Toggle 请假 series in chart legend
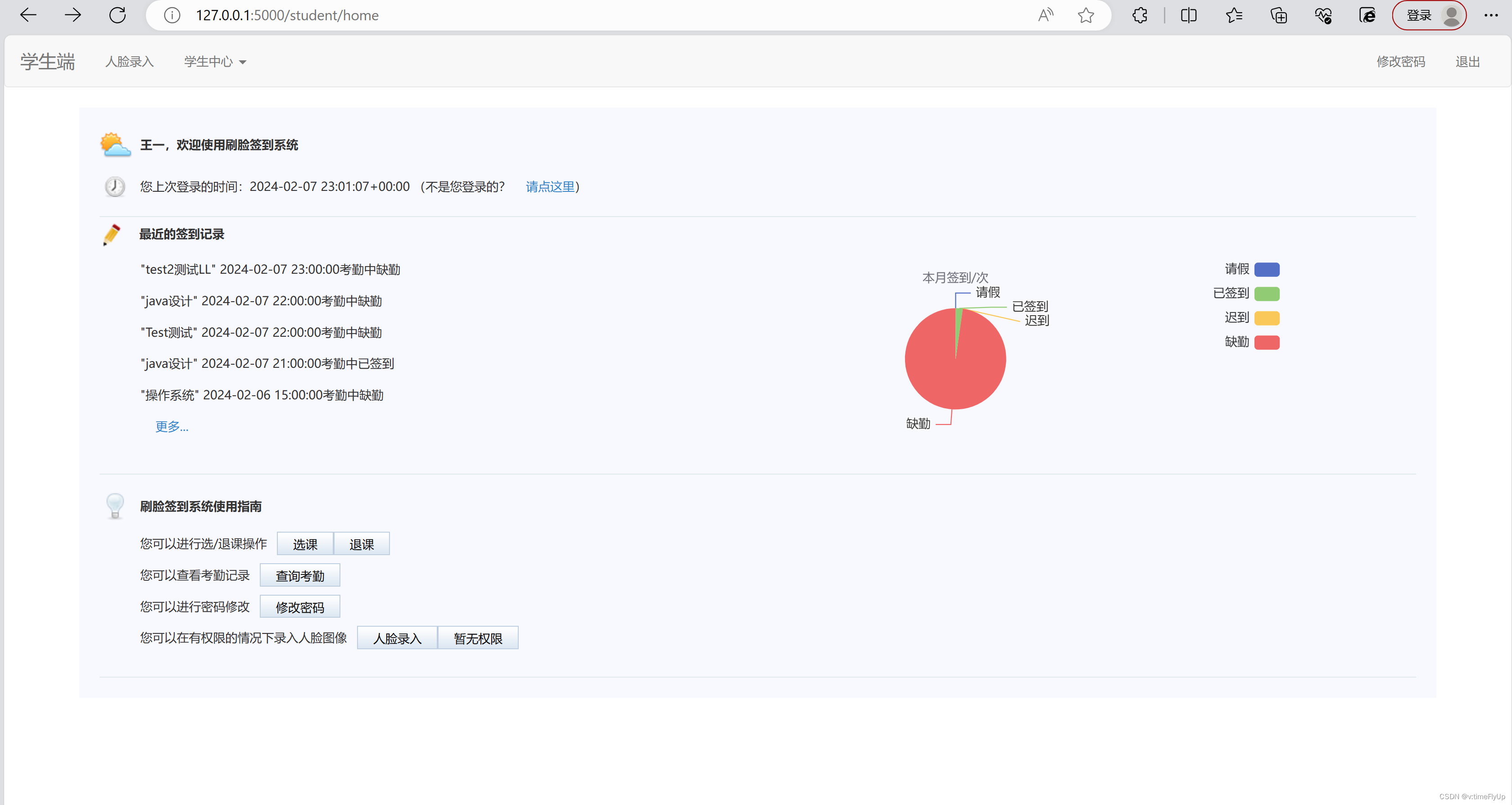 point(1266,269)
